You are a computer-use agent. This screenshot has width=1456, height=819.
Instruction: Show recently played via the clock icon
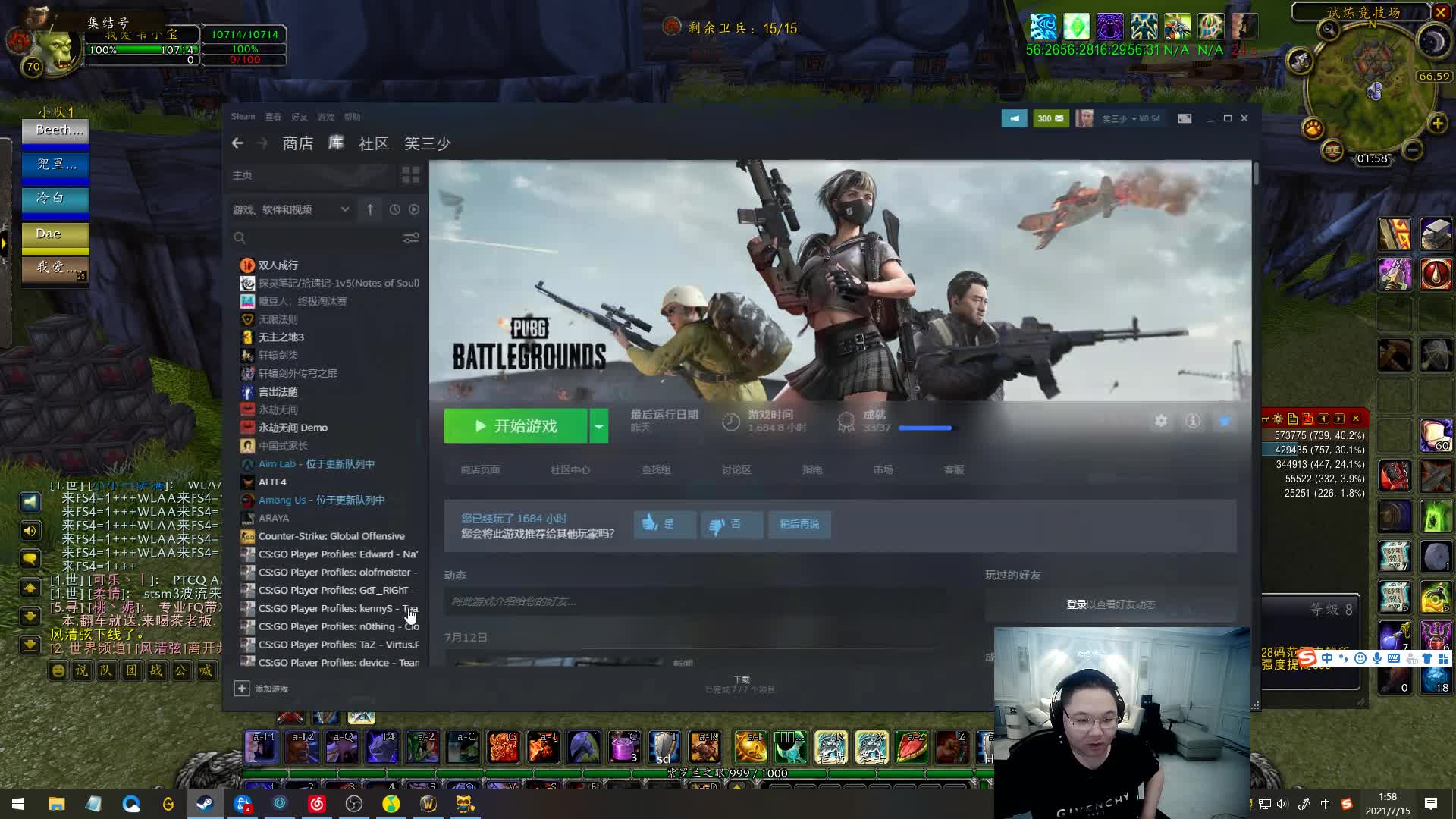pos(394,209)
